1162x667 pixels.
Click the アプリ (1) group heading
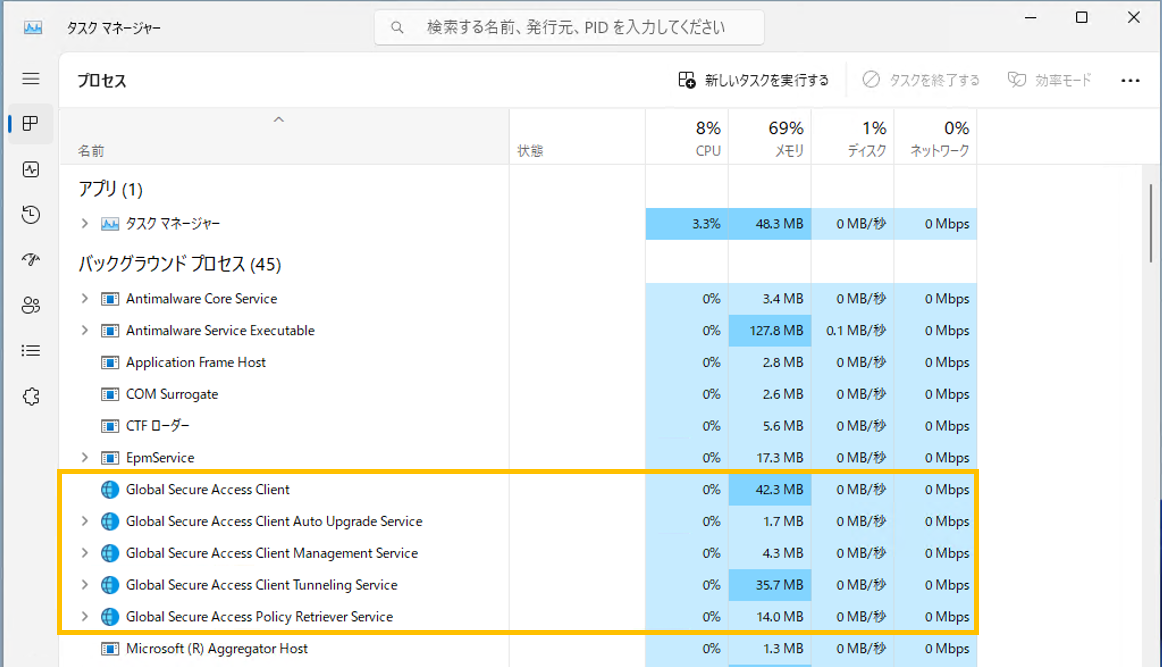[x=110, y=189]
